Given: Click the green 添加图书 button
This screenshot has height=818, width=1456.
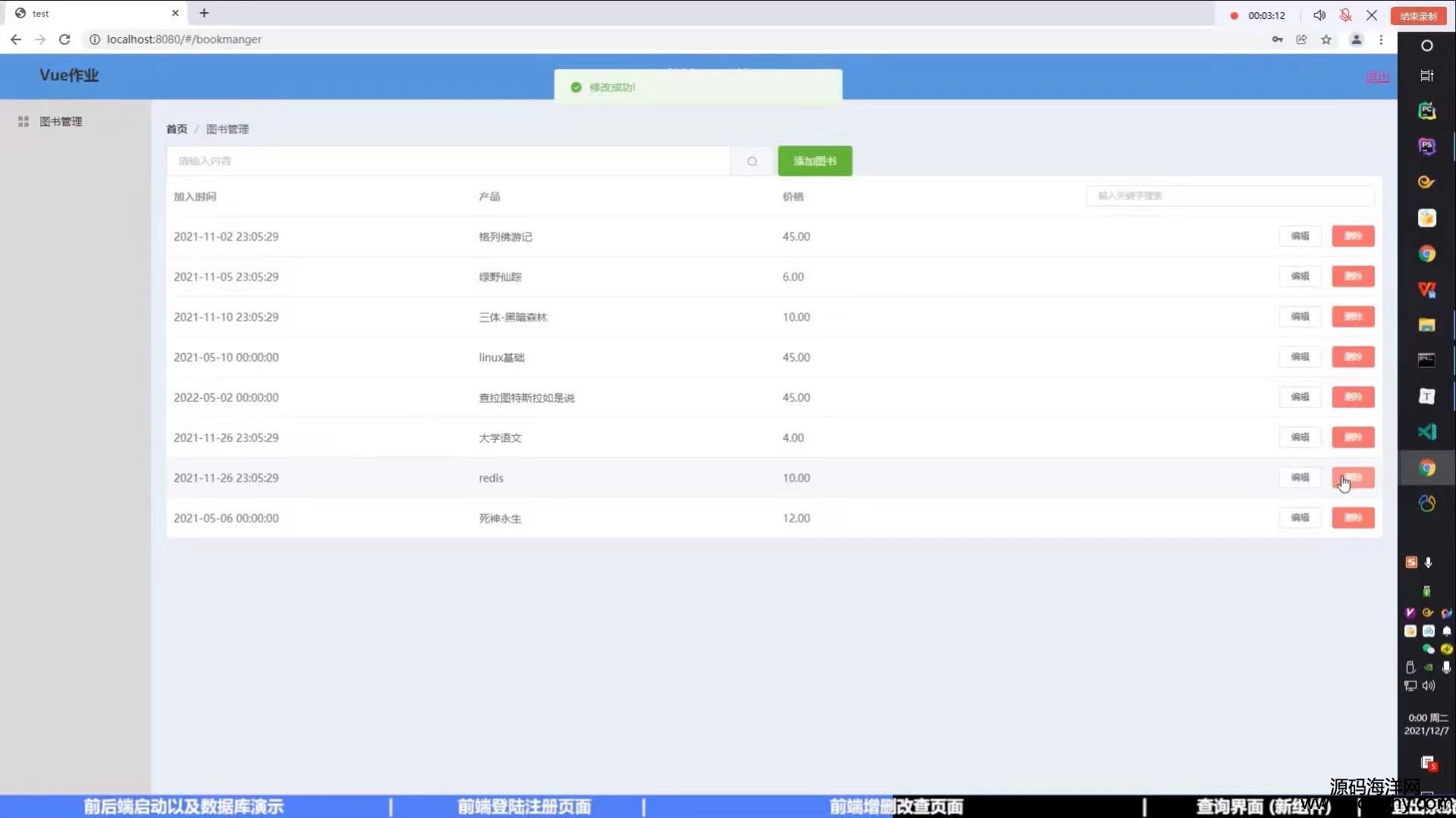Looking at the screenshot, I should point(814,161).
